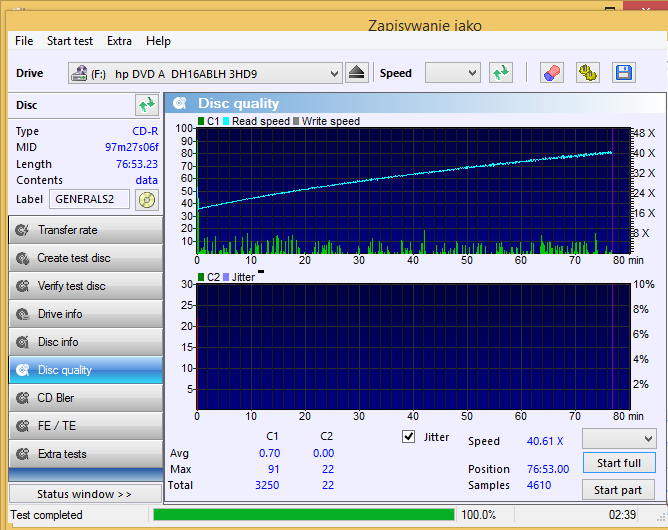
Task: Click the disc label icon beside GENERALS2
Action: pos(147,199)
